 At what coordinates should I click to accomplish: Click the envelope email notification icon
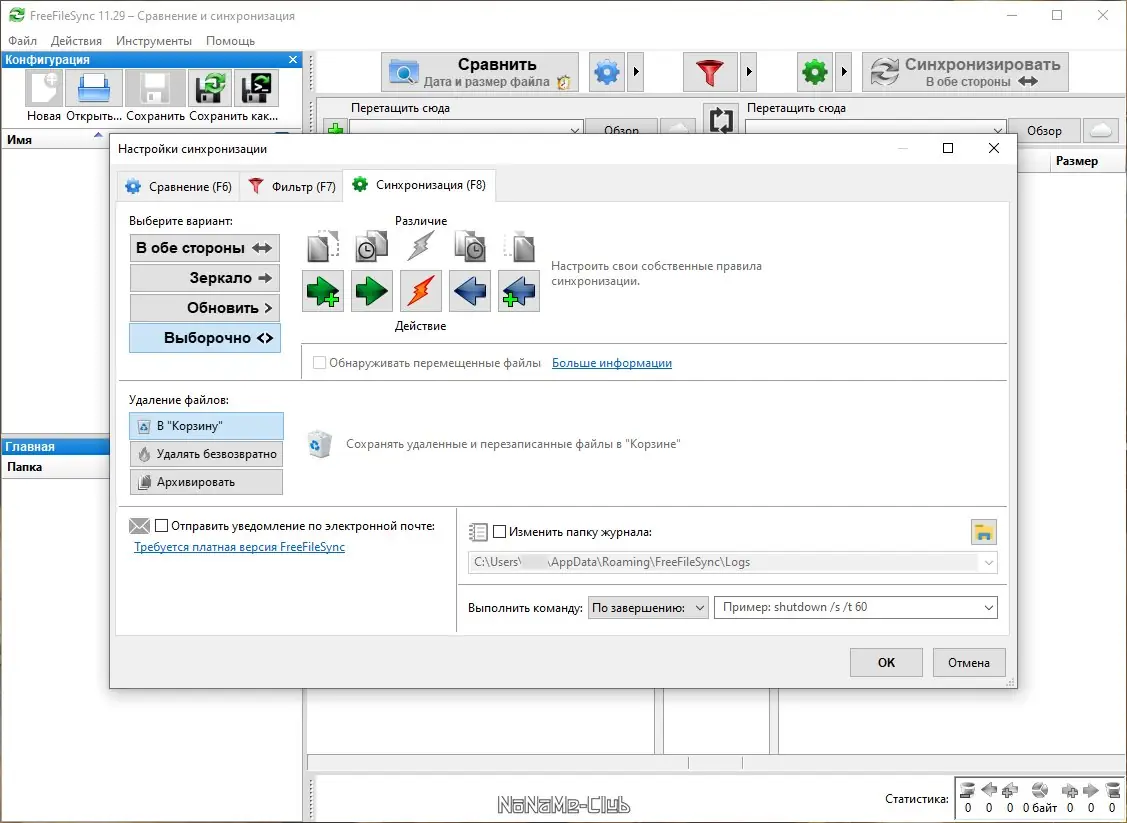point(139,526)
